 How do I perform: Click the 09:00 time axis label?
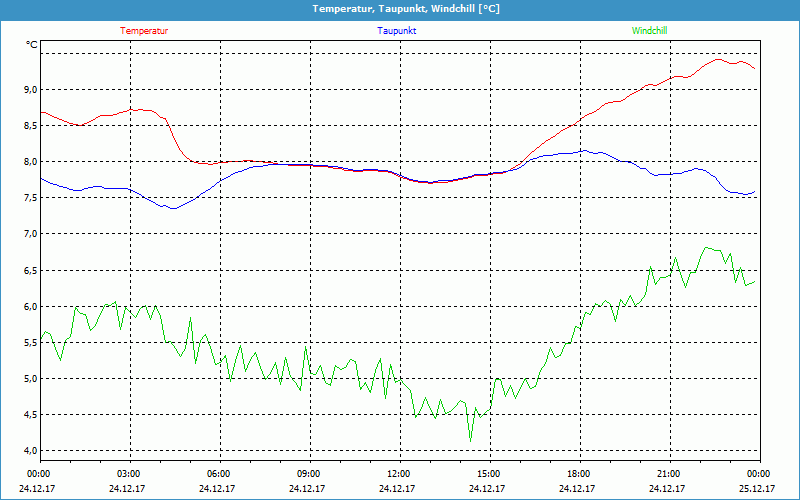coord(308,474)
